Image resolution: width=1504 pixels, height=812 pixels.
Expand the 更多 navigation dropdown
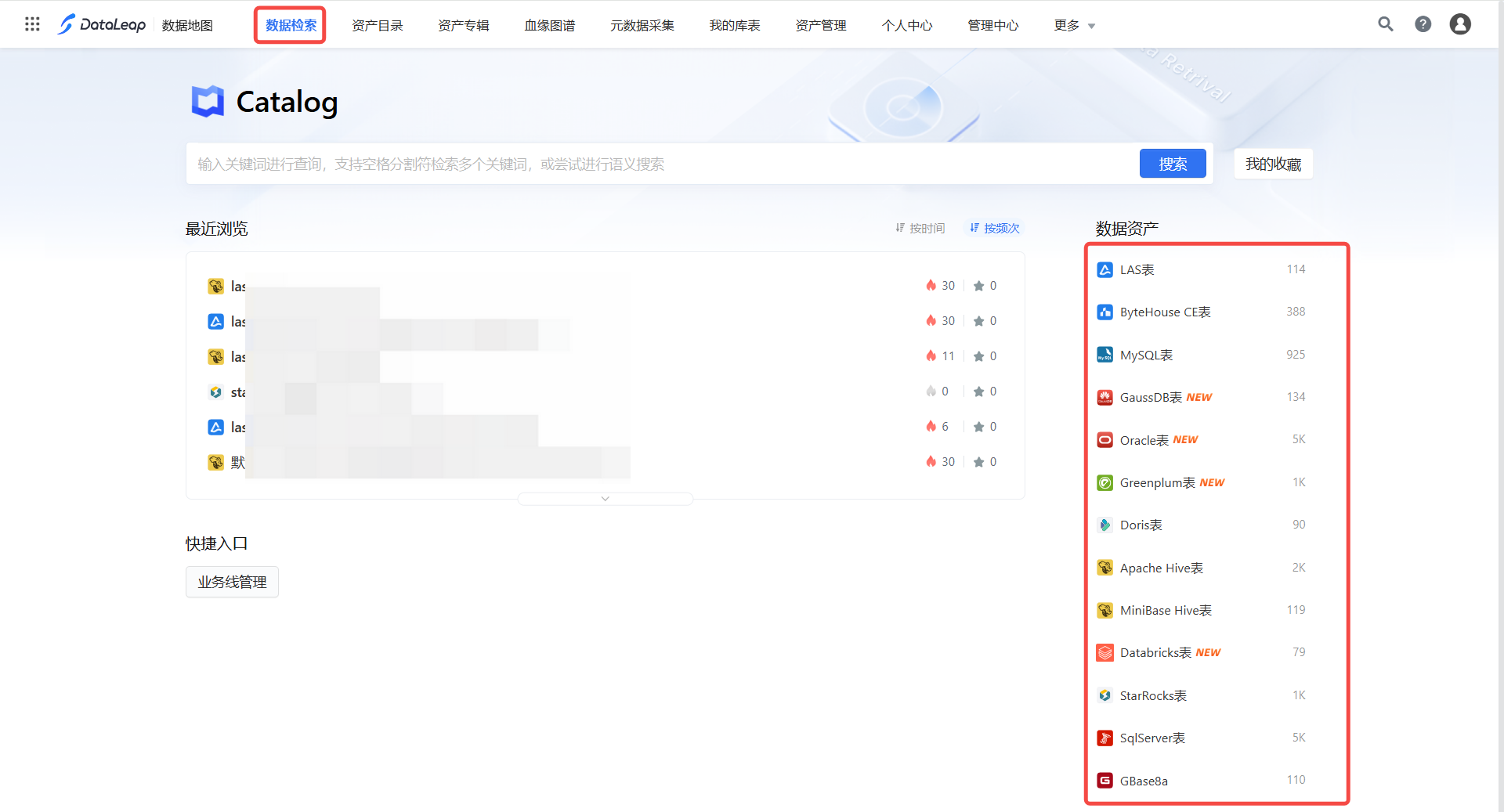point(1074,25)
